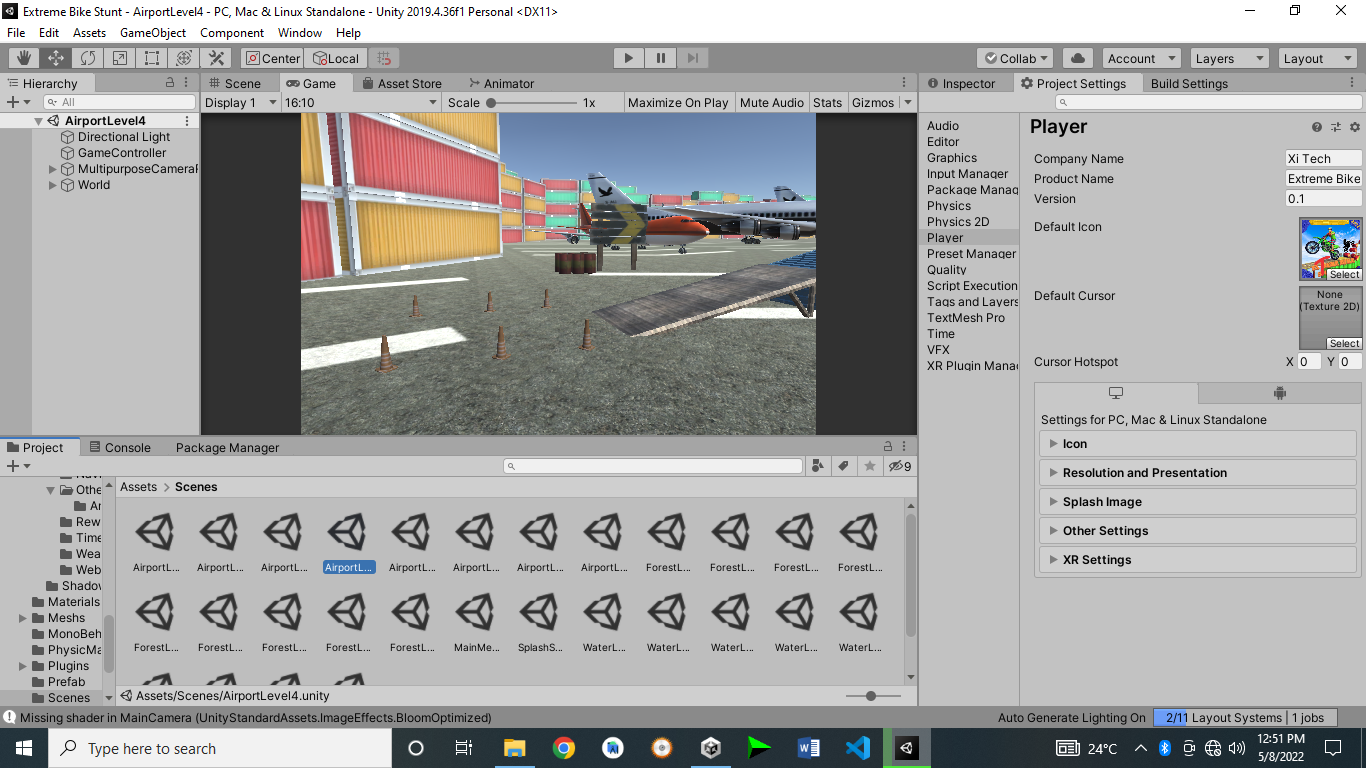Open the Layers dropdown

[x=1228, y=57]
